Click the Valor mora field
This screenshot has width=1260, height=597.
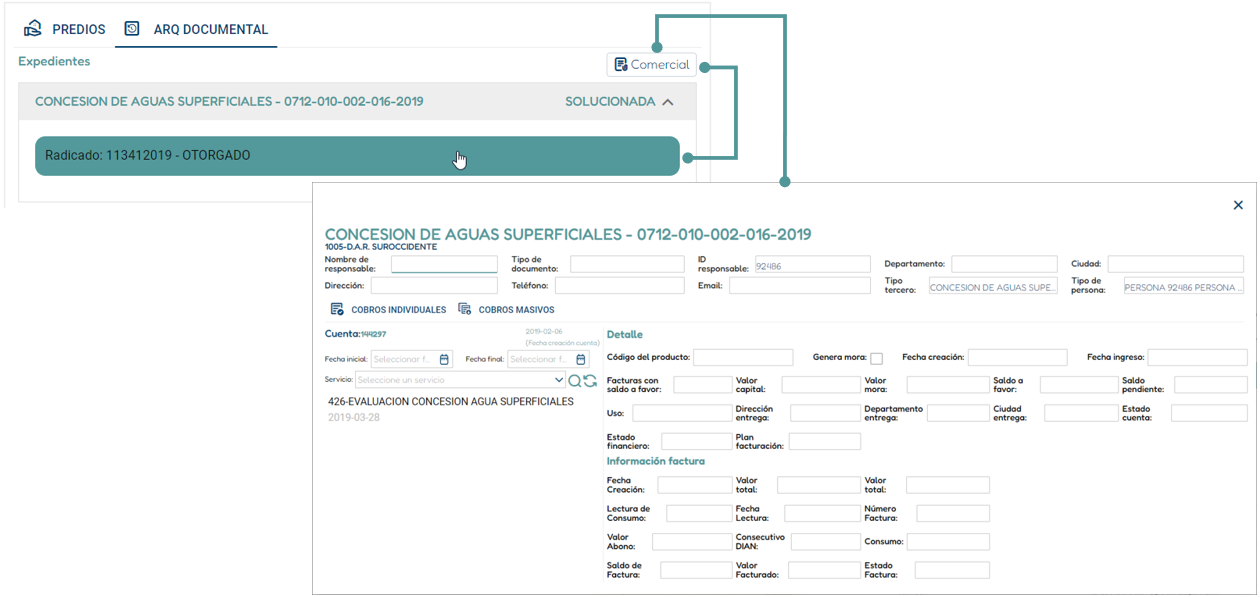[947, 385]
